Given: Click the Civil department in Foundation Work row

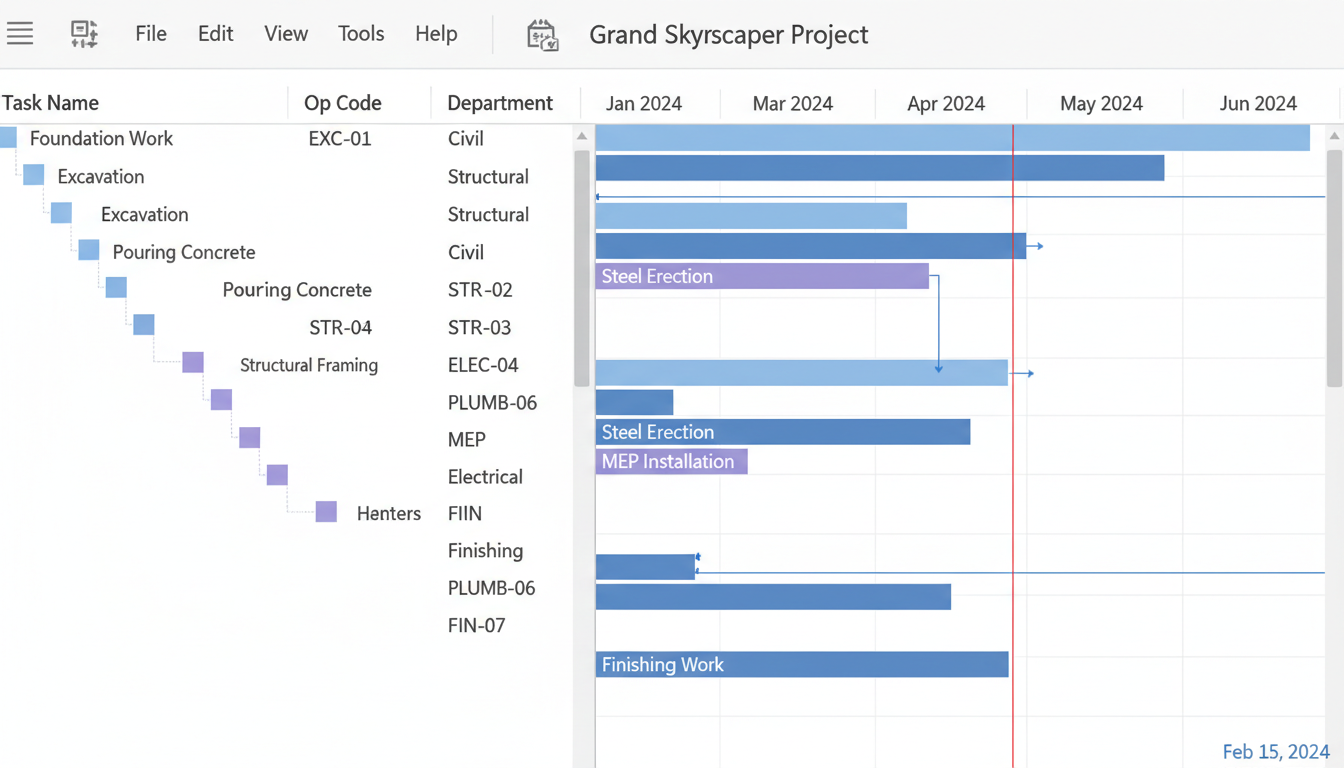Looking at the screenshot, I should (466, 138).
